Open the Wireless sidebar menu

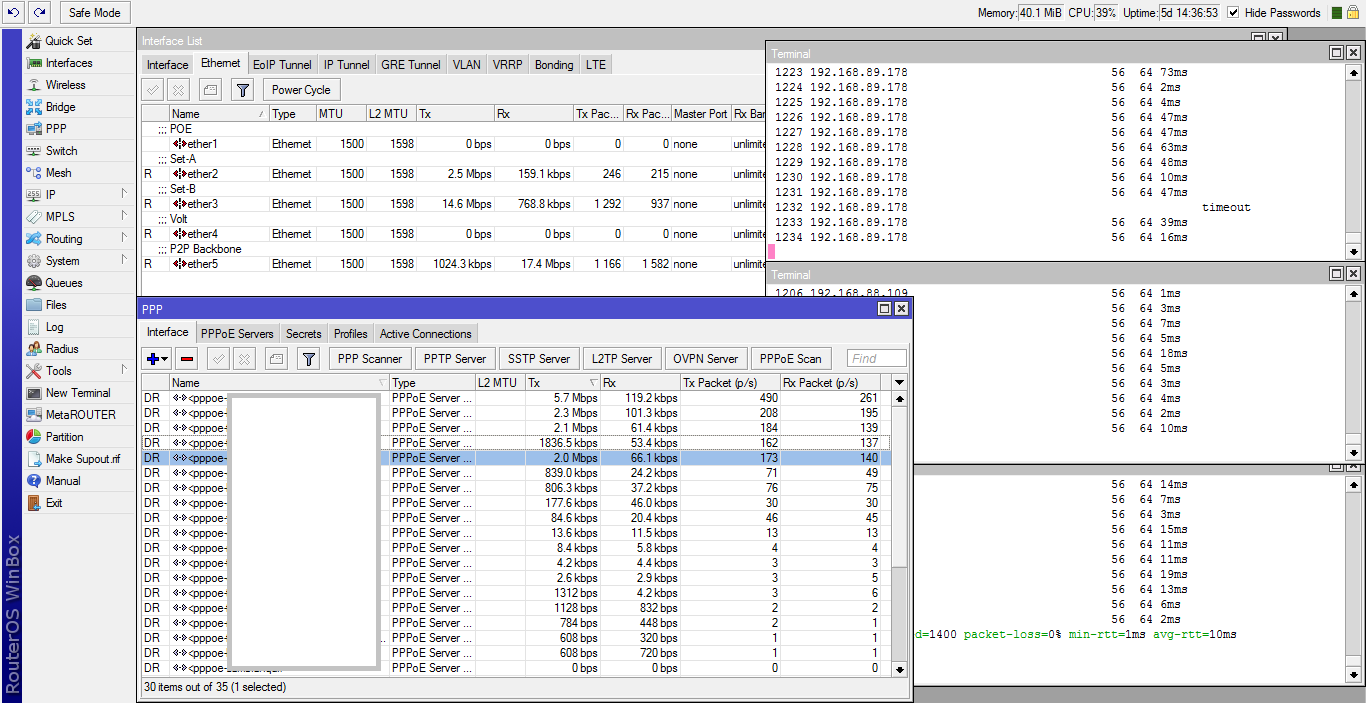65,85
